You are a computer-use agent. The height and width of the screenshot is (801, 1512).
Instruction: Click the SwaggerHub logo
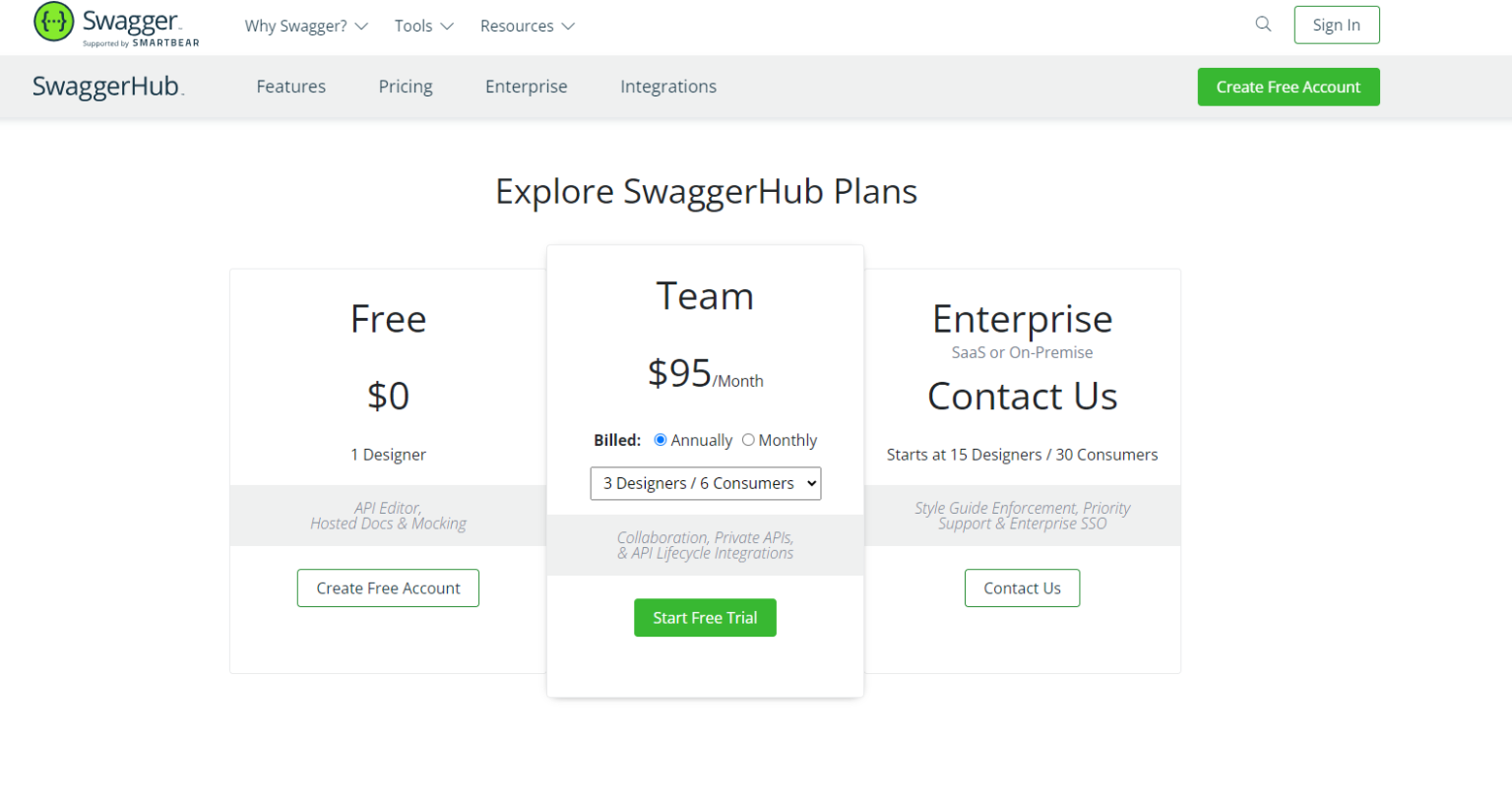[x=108, y=87]
